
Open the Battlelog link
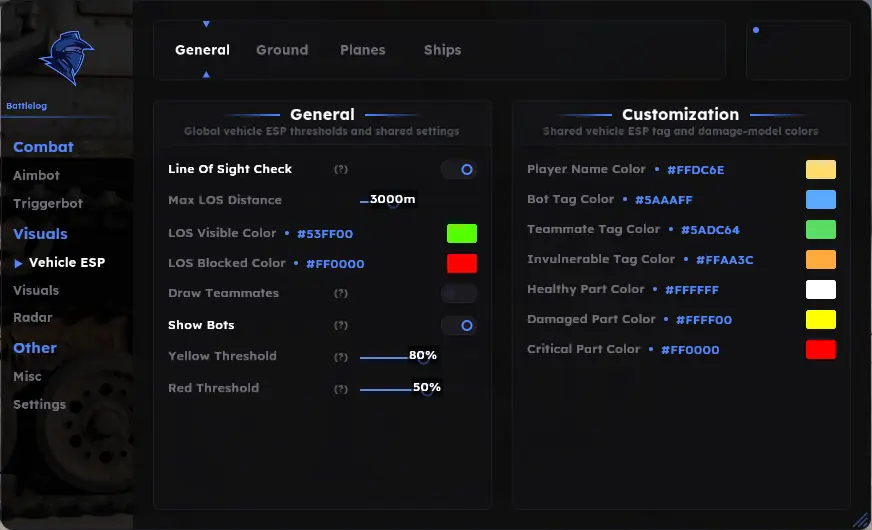point(27,106)
